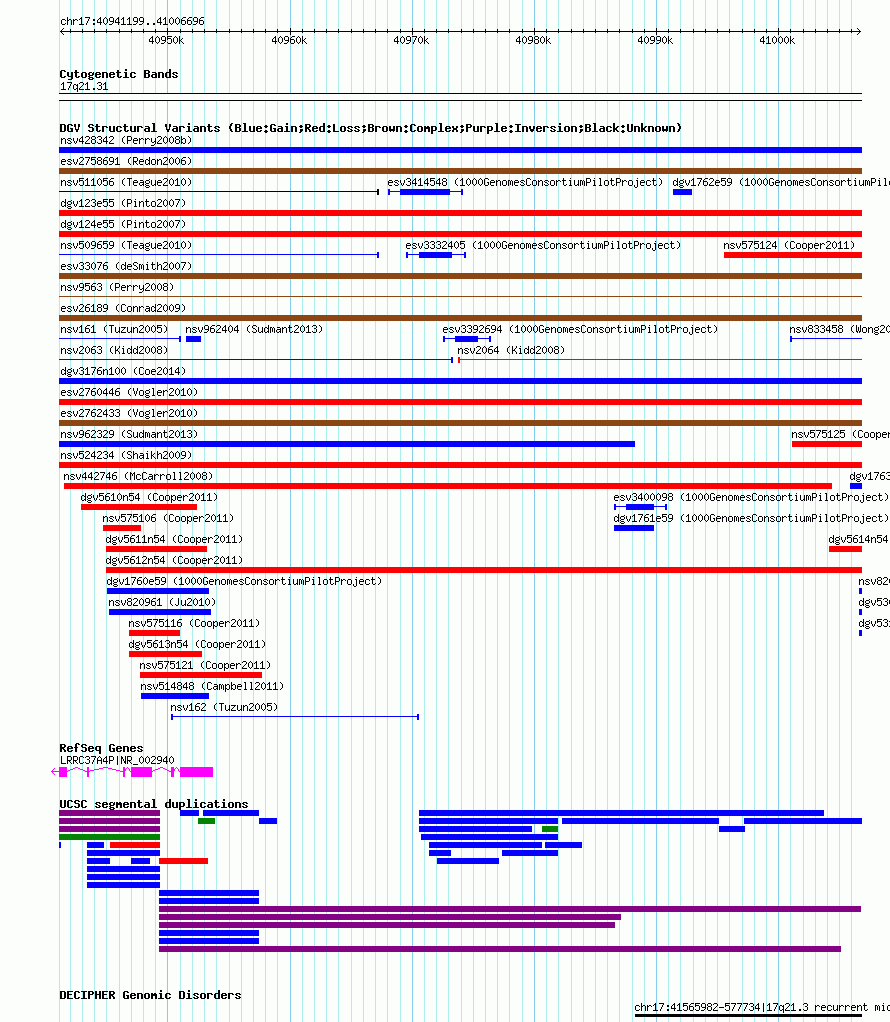
Task: Click esv33076 (deSmith2007) label
Action: [126, 266]
